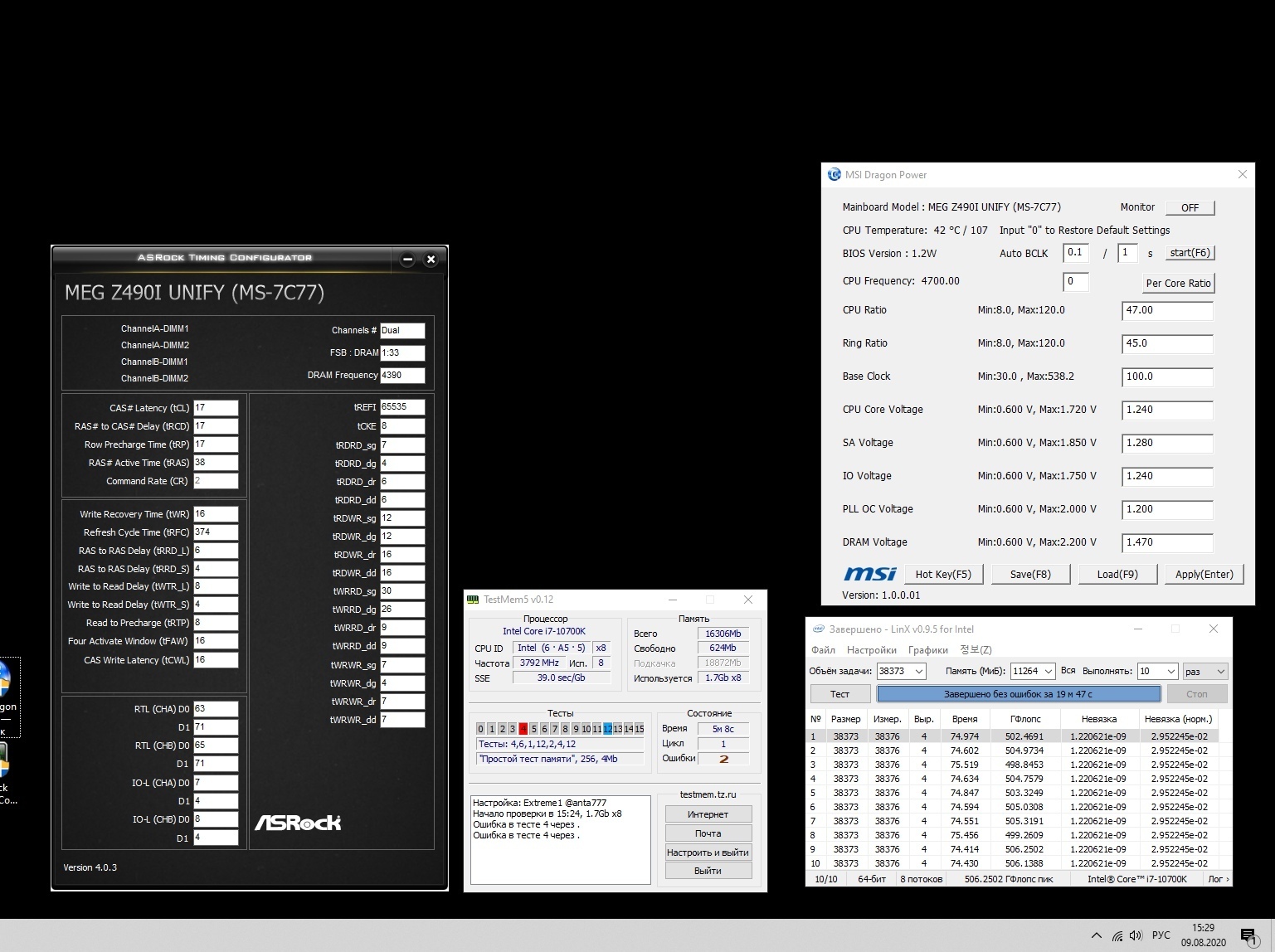1275x952 pixels.
Task: Minimize the ASRock Timing Configurator window
Action: point(408,259)
